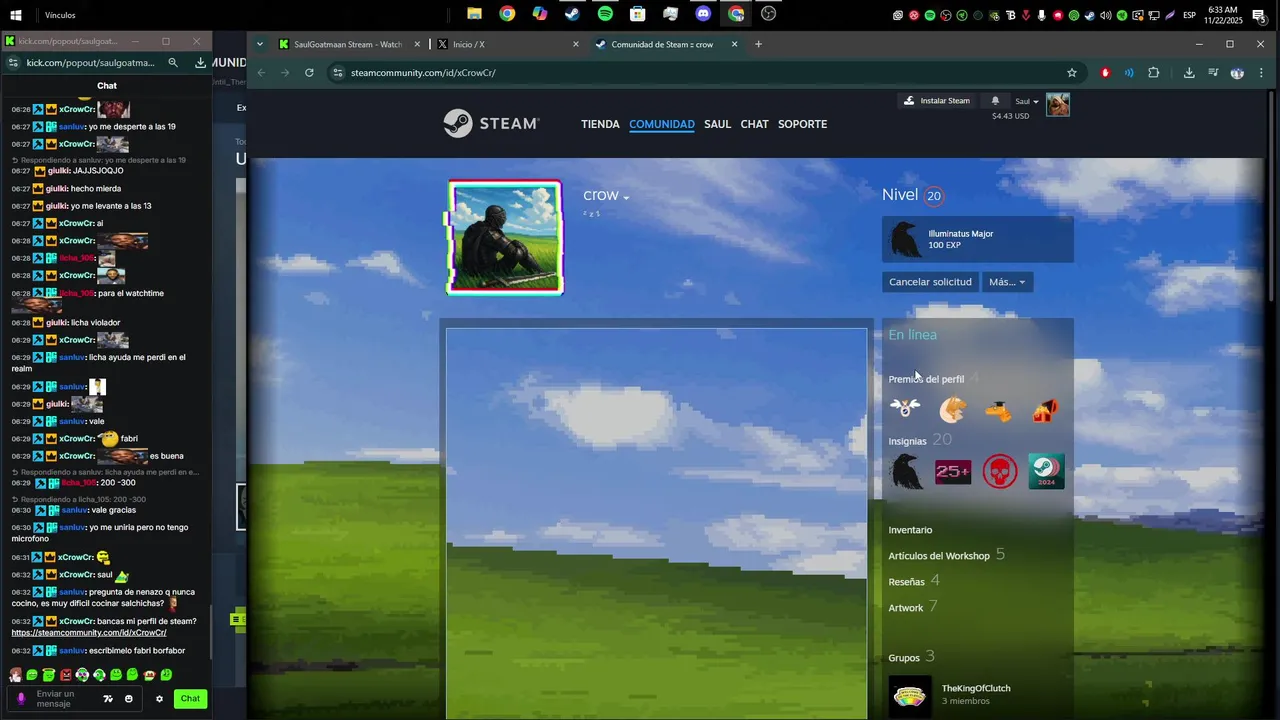Screen dimensions: 1280x720
Task: Open the SOPORTE menu
Action: pyautogui.click(x=803, y=124)
